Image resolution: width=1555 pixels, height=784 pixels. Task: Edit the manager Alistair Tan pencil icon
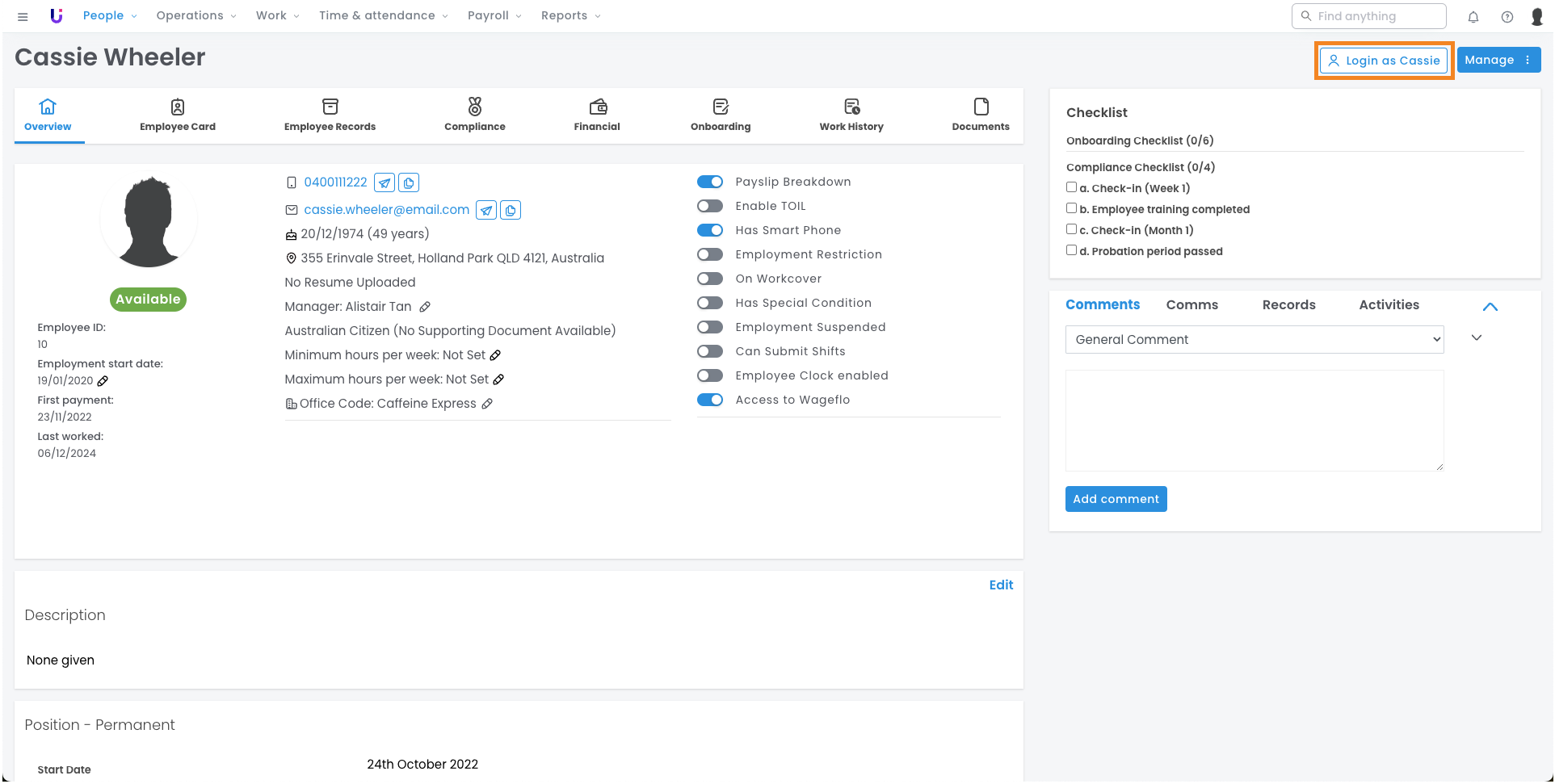(x=425, y=307)
